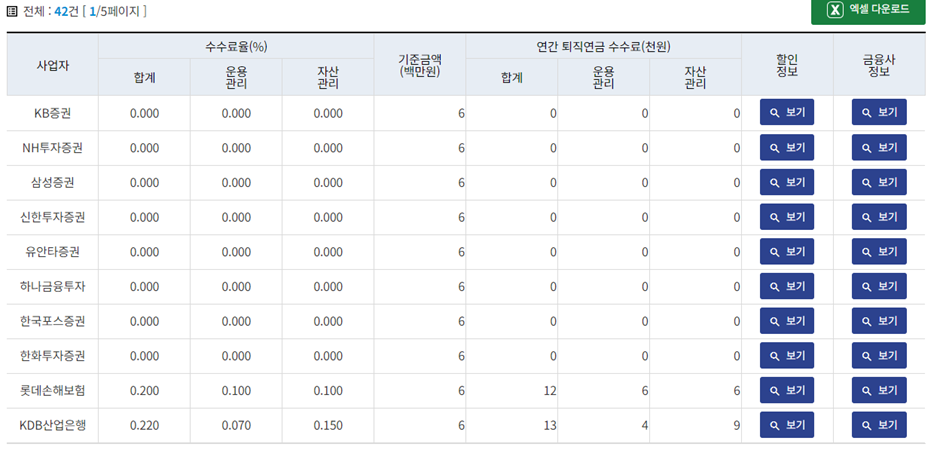Select the 0.150 asset fee rate cell
Viewport: 940px width, 453px height.
point(328,426)
